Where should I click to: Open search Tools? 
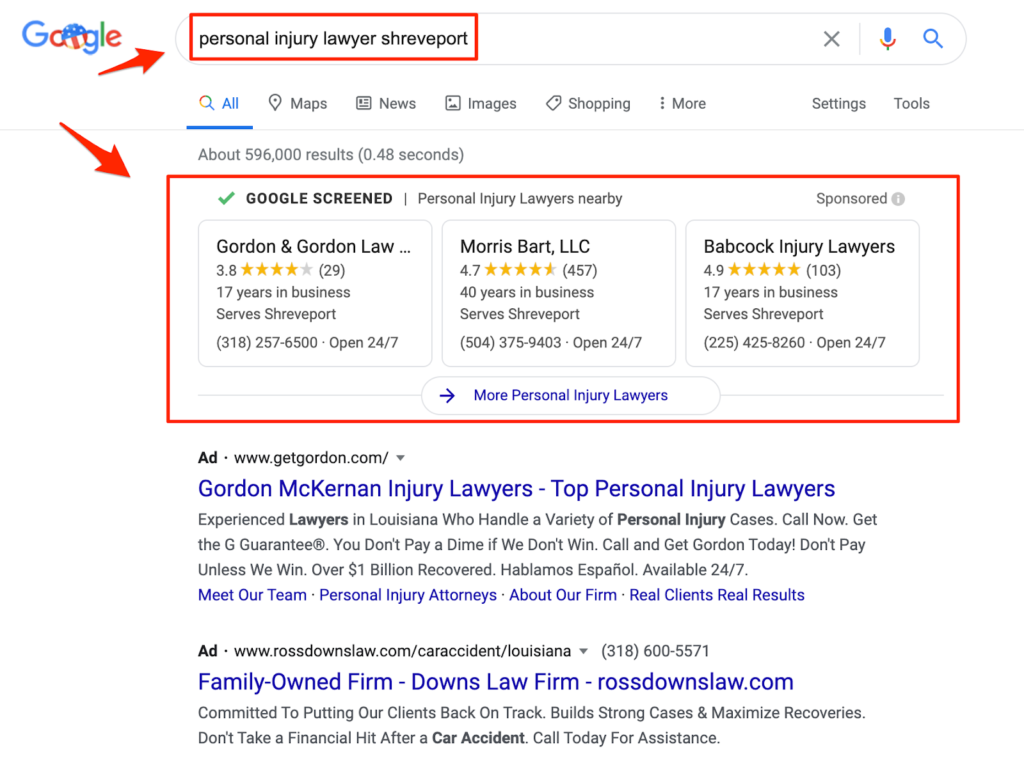click(x=912, y=103)
